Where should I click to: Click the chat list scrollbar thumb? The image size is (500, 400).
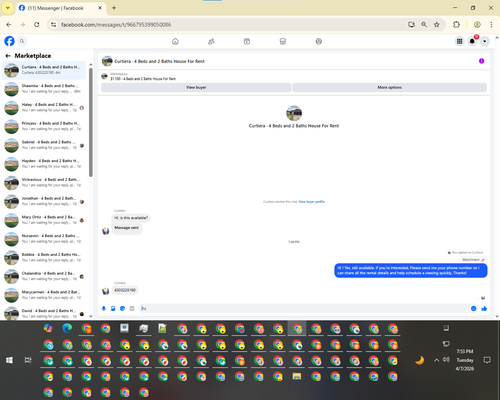[x=91, y=122]
